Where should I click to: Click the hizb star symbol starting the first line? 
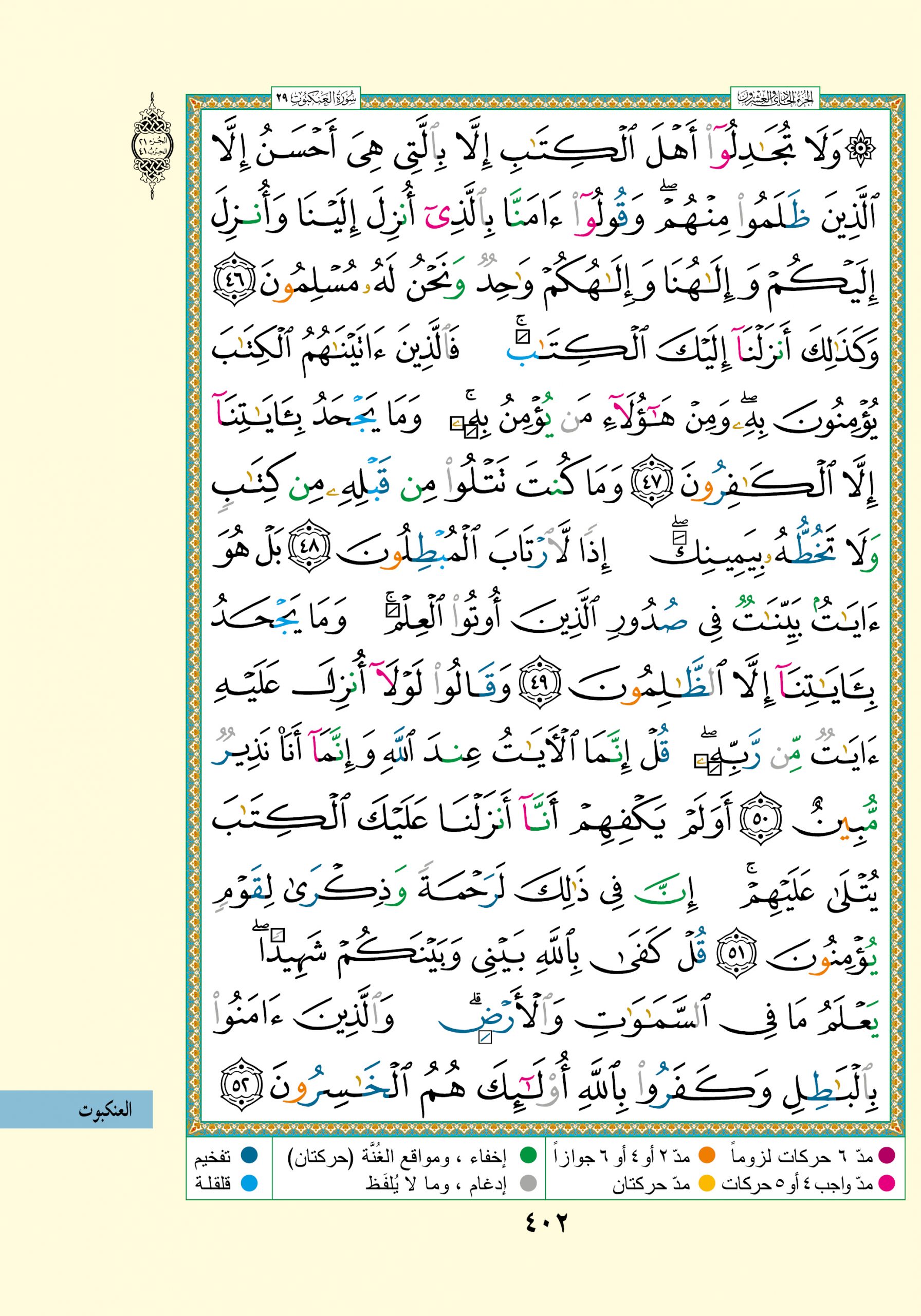[x=862, y=149]
